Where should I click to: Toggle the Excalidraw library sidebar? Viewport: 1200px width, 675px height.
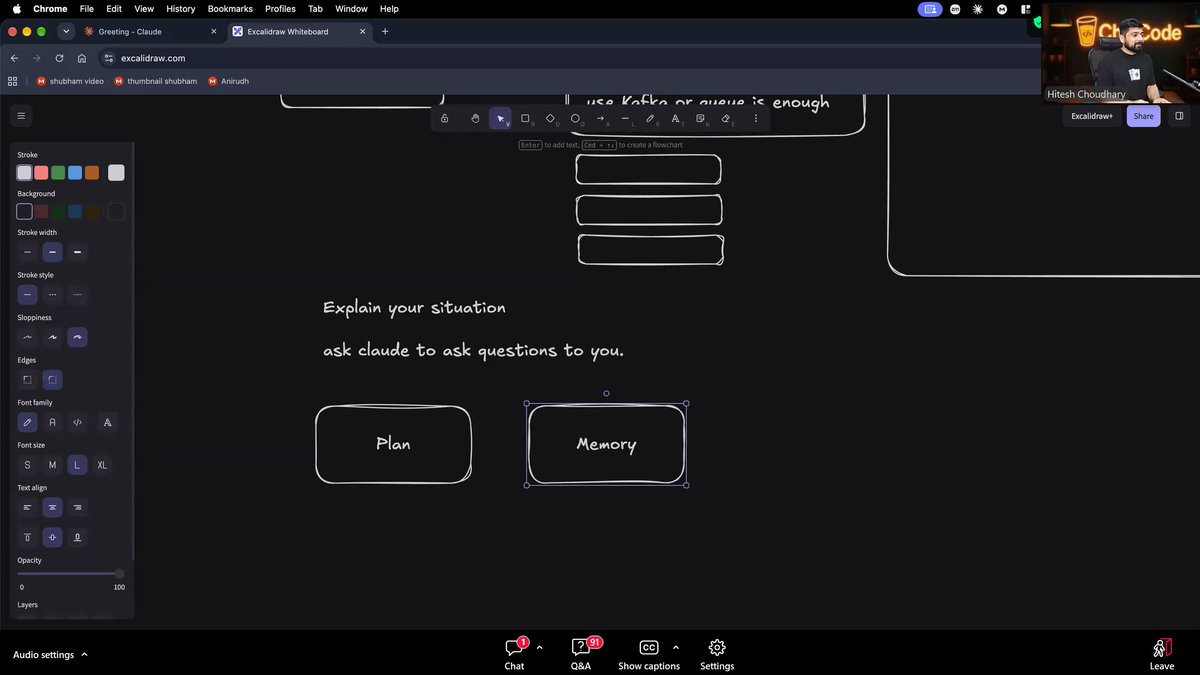(1179, 116)
